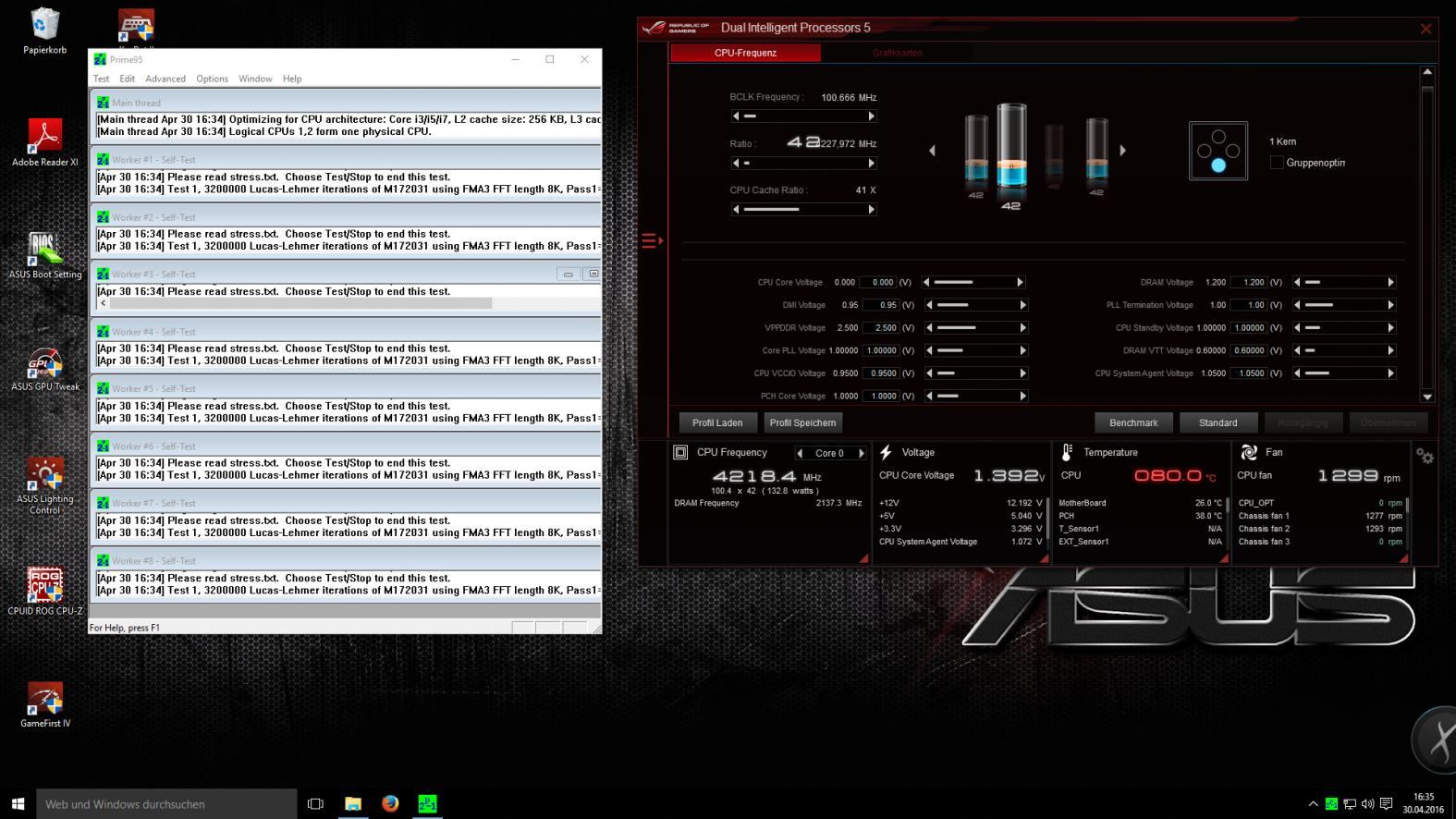Launch ASUS Boot Setting shortcut
The height and width of the screenshot is (819, 1456).
[x=44, y=255]
